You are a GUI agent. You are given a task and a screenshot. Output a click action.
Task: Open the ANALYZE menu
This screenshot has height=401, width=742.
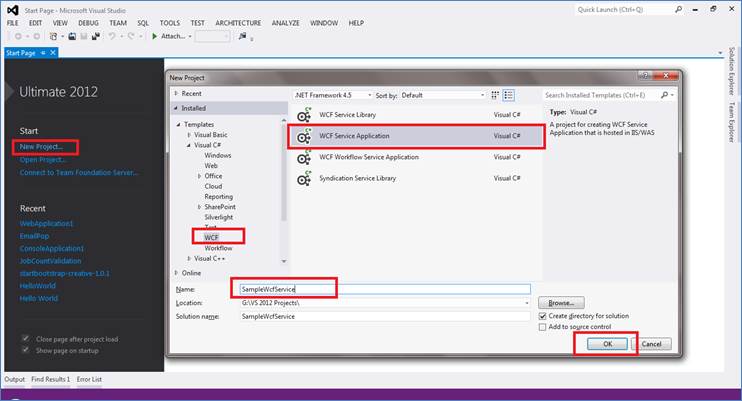pos(285,23)
